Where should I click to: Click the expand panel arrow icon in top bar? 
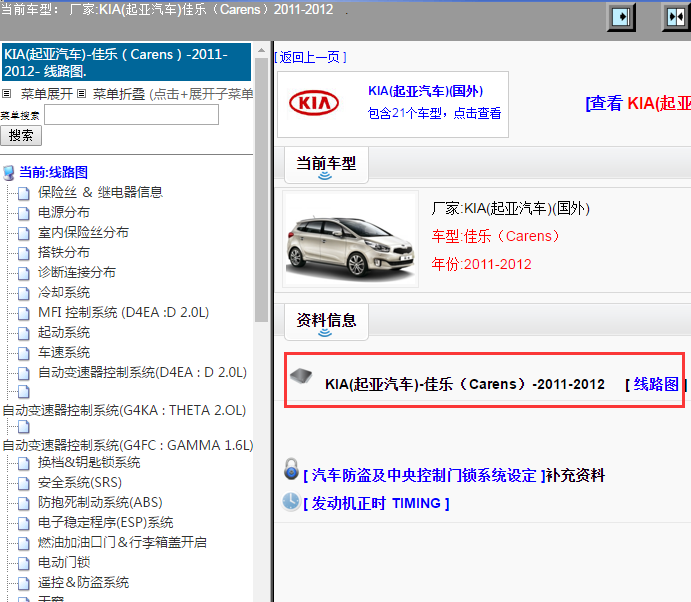621,17
